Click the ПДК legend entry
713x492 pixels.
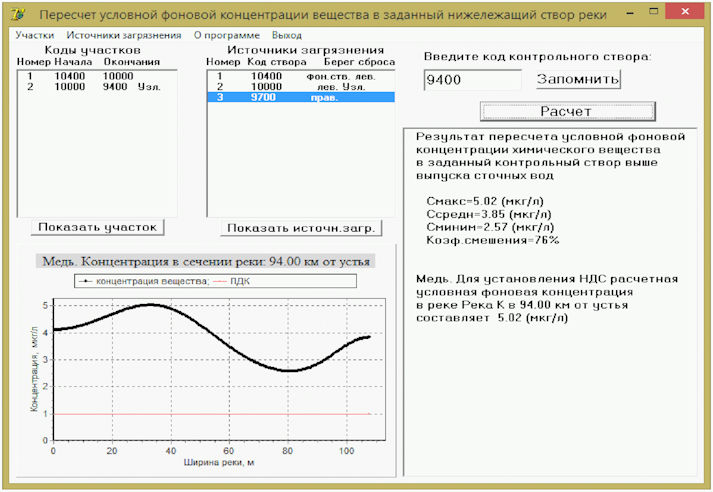[x=231, y=281]
